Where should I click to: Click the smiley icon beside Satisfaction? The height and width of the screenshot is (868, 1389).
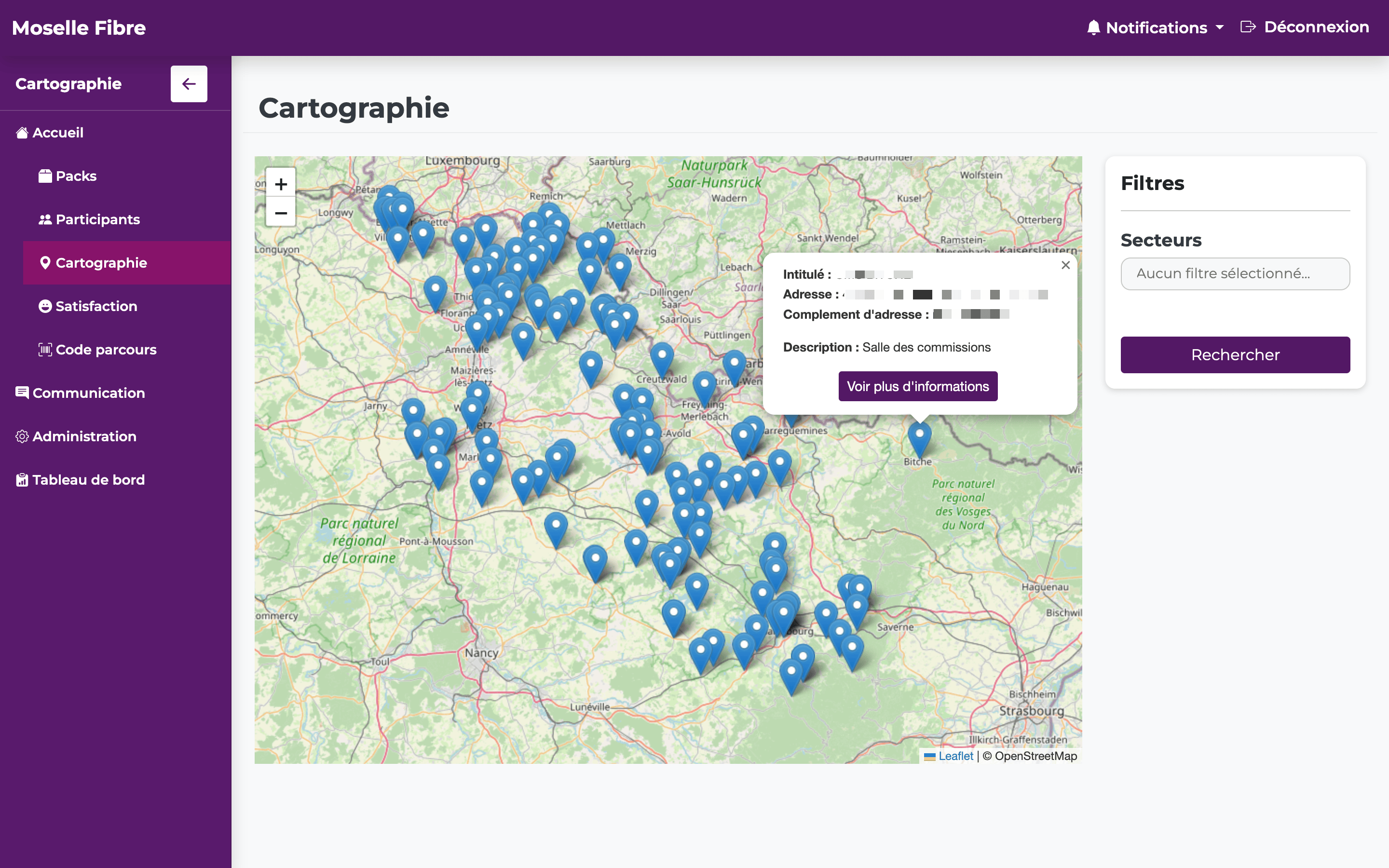[45, 306]
